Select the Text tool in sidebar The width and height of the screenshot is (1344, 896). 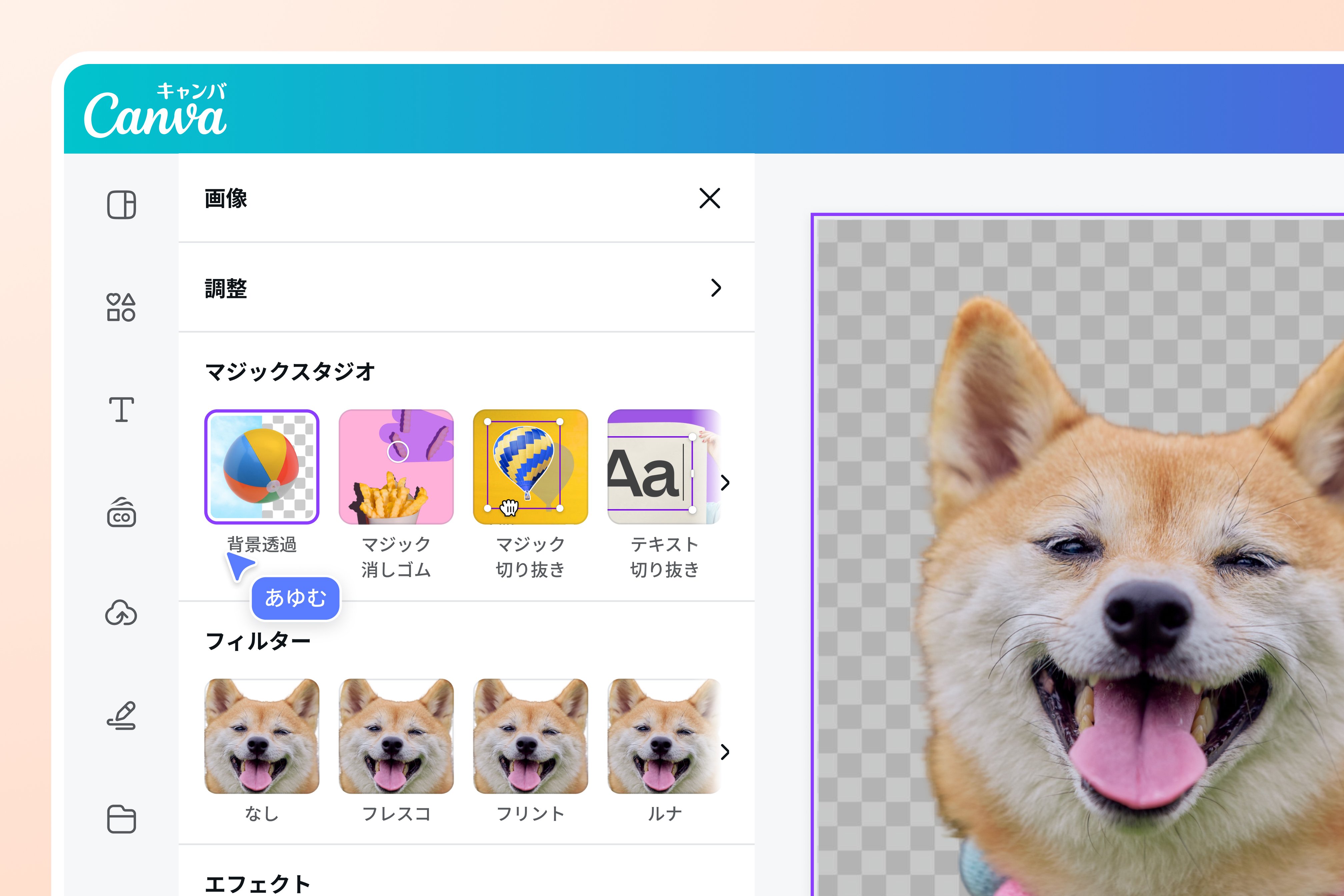pos(121,410)
